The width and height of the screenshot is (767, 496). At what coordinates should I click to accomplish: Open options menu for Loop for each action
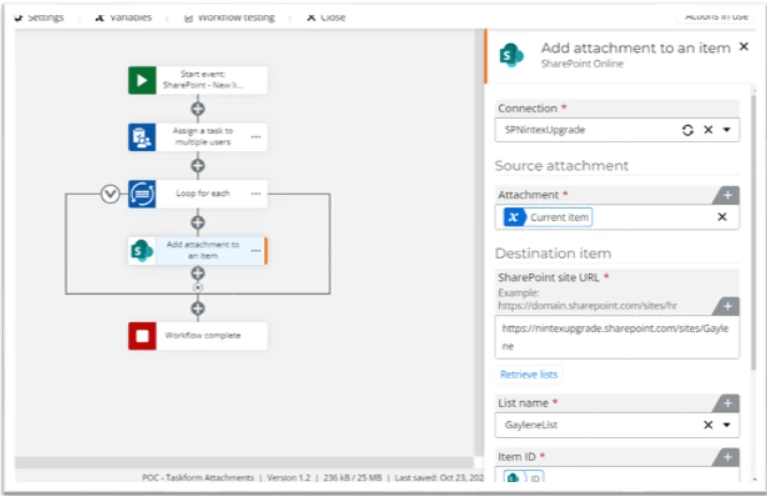point(256,194)
